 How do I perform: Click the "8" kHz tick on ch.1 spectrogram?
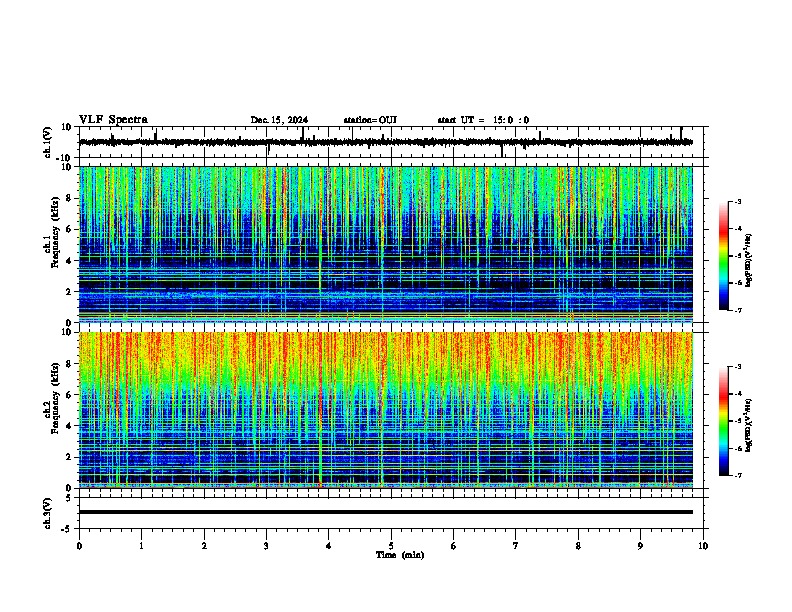click(70, 198)
